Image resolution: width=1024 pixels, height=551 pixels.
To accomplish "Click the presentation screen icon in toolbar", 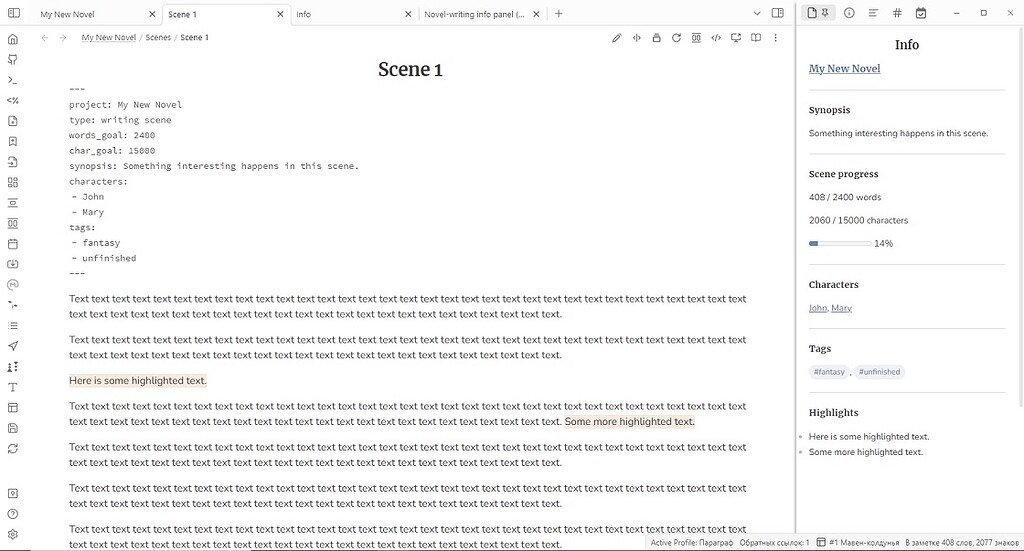I will pos(736,38).
